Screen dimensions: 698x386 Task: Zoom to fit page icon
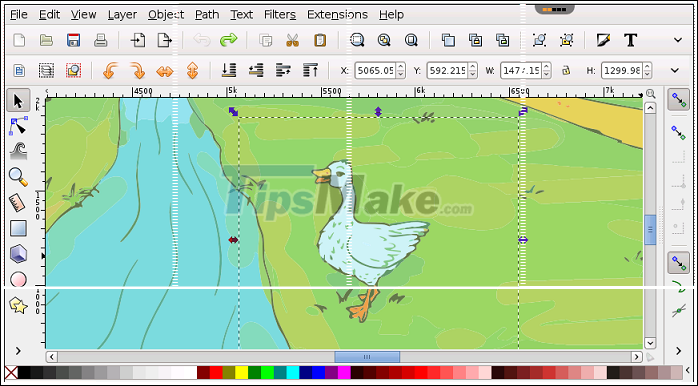pyautogui.click(x=411, y=41)
